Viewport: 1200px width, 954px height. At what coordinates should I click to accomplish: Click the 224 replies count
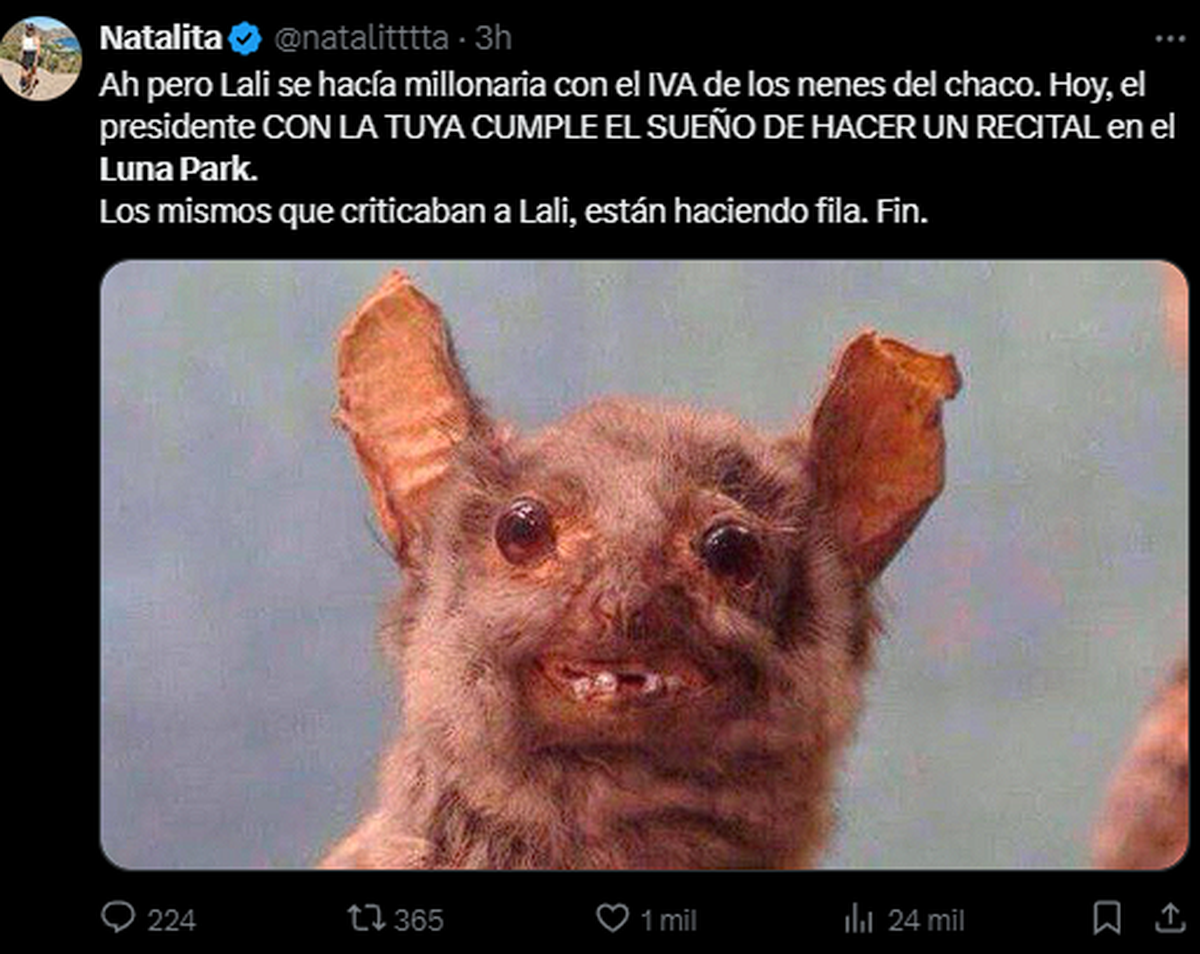[x=172, y=919]
